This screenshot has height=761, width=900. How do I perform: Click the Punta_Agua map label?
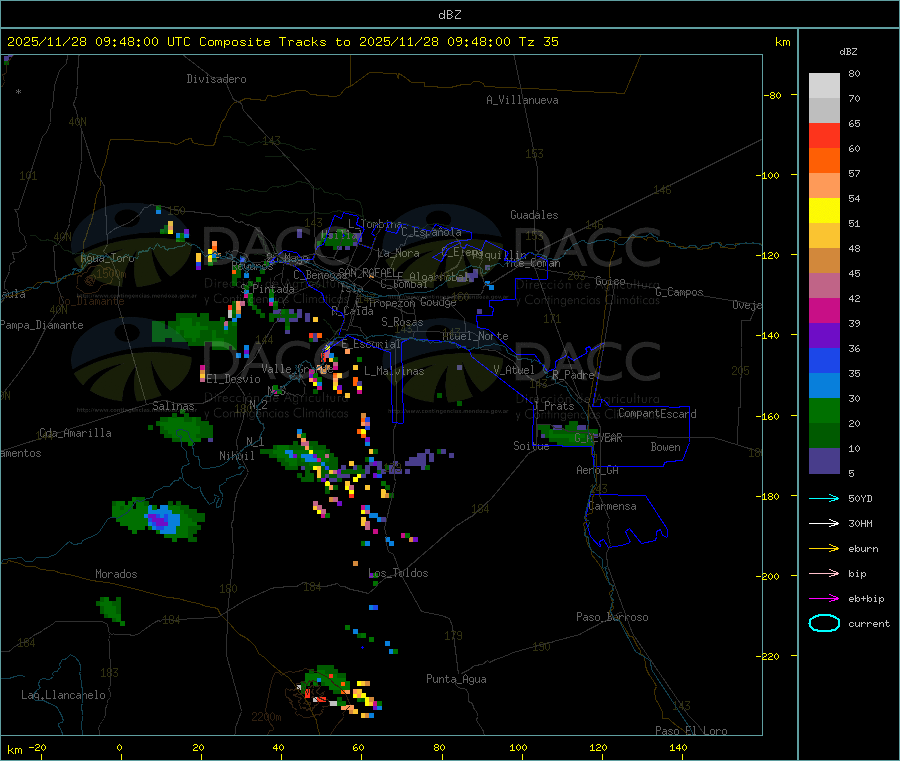[456, 679]
